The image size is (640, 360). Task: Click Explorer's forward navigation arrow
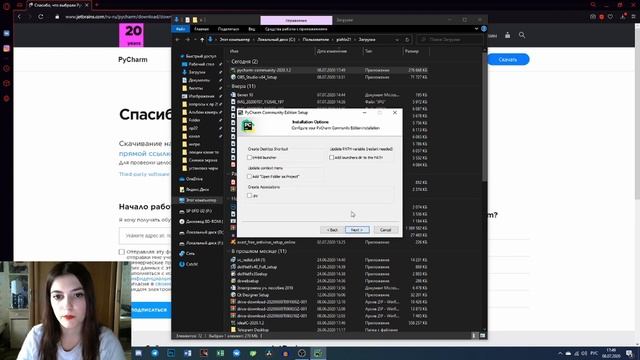187,40
